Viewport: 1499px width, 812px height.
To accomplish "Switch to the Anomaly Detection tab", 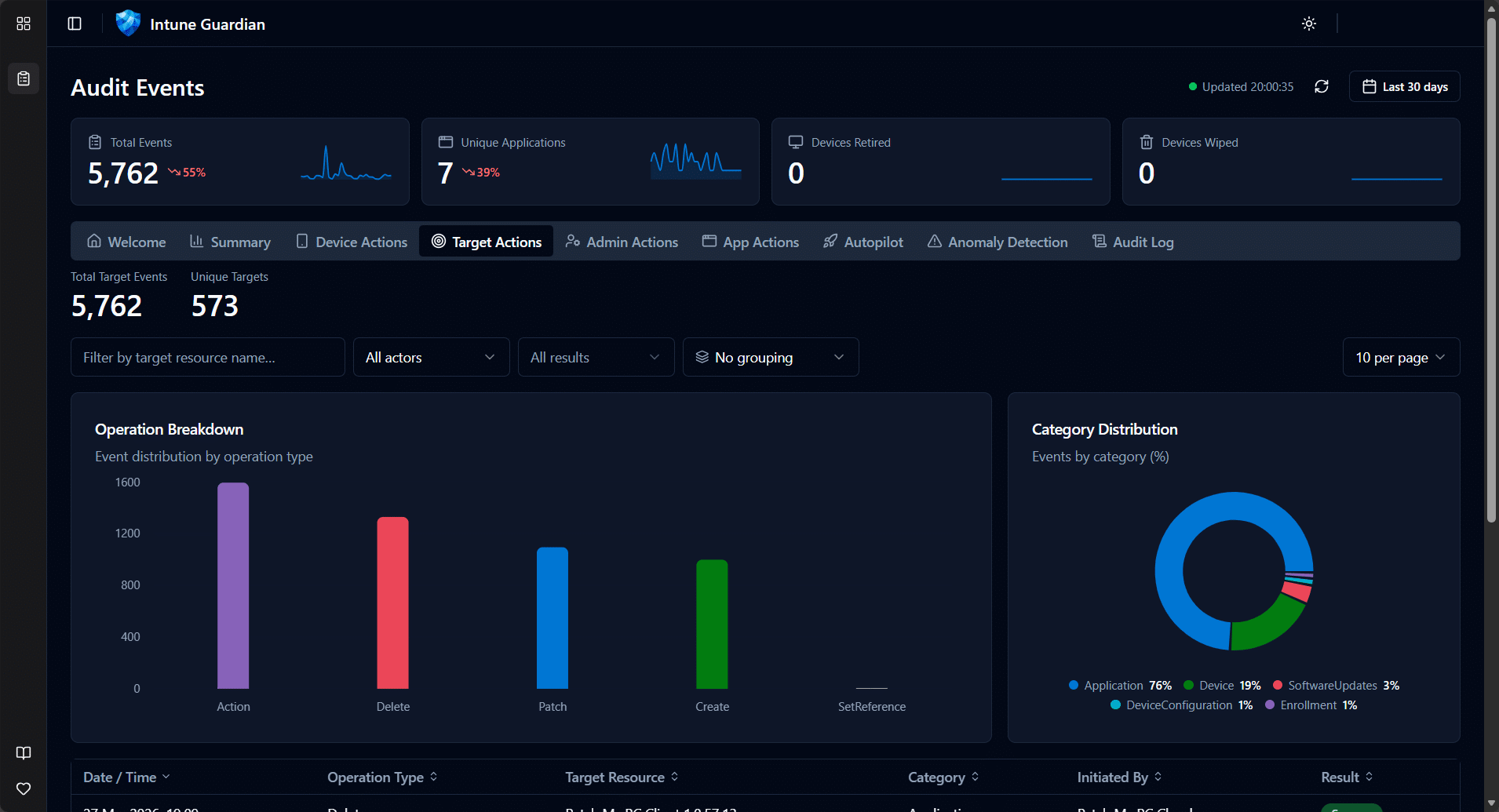I will click(998, 242).
